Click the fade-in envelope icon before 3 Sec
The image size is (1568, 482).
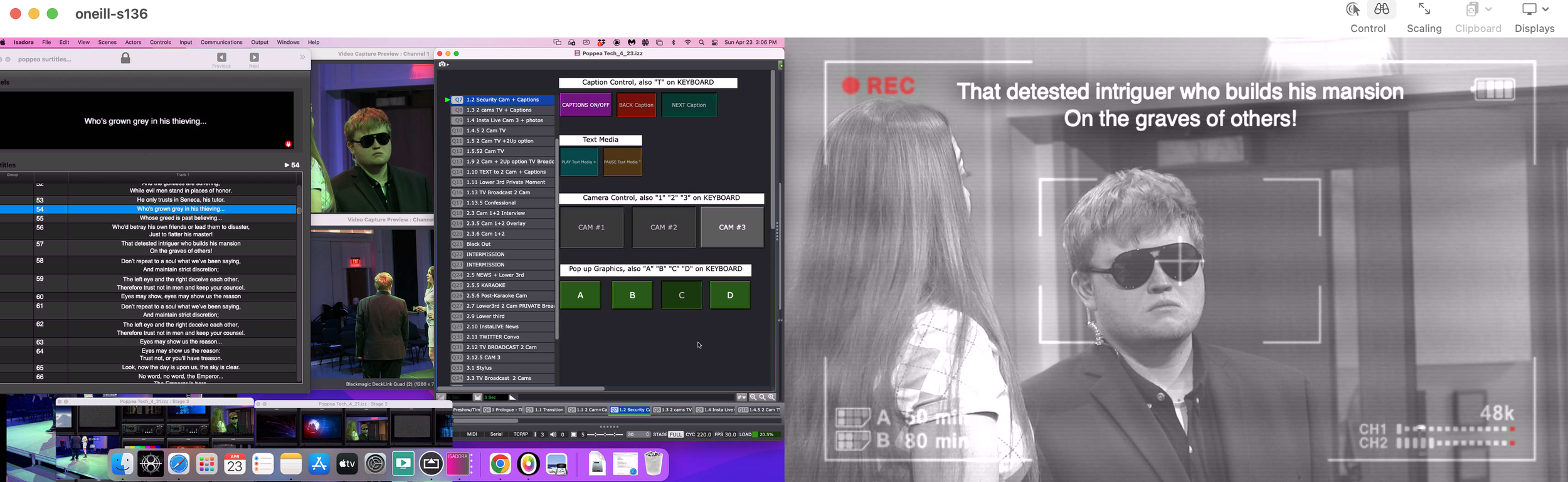477,397
